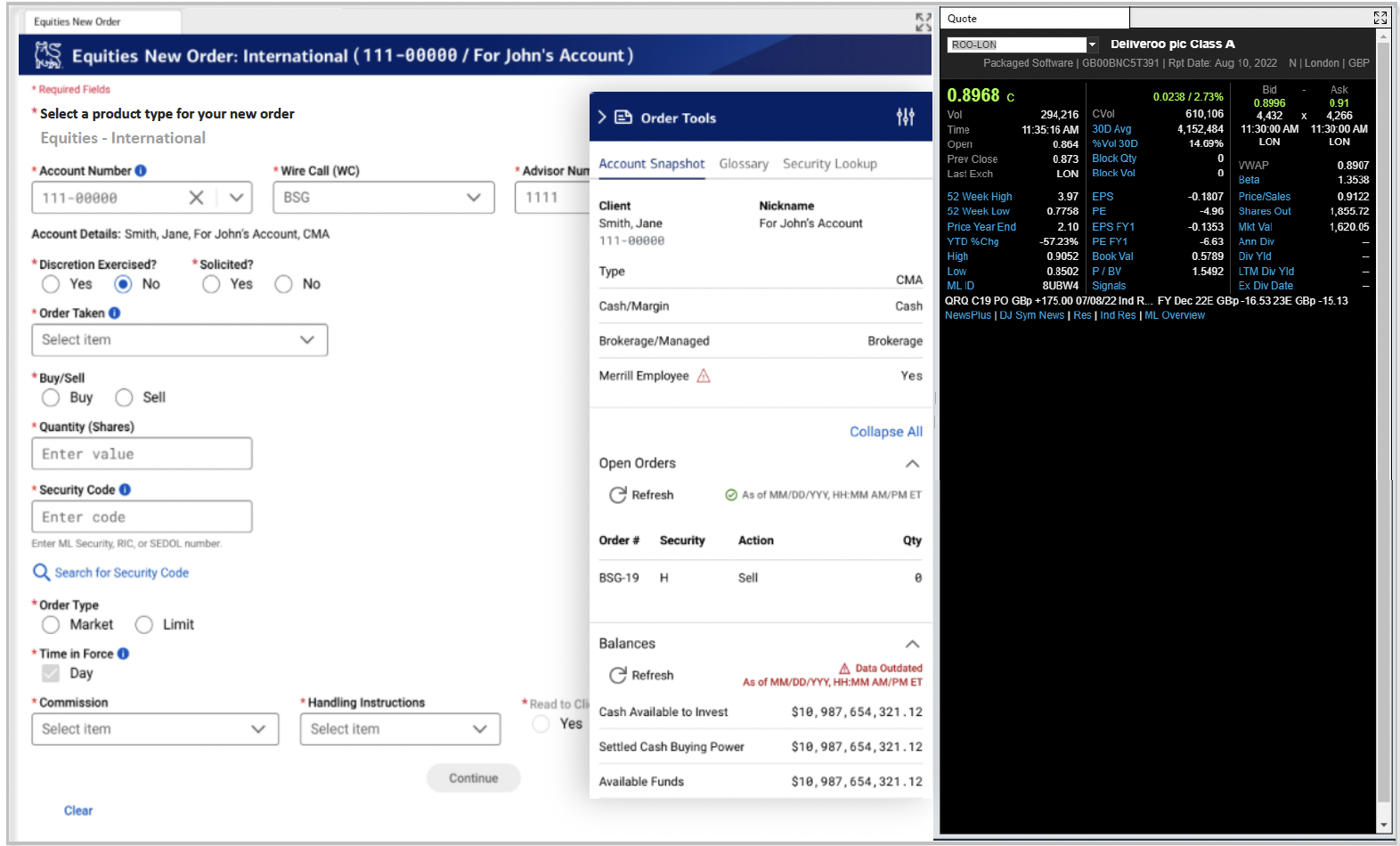Switch to the Security Lookup tab
The image size is (1400, 846).
[830, 164]
